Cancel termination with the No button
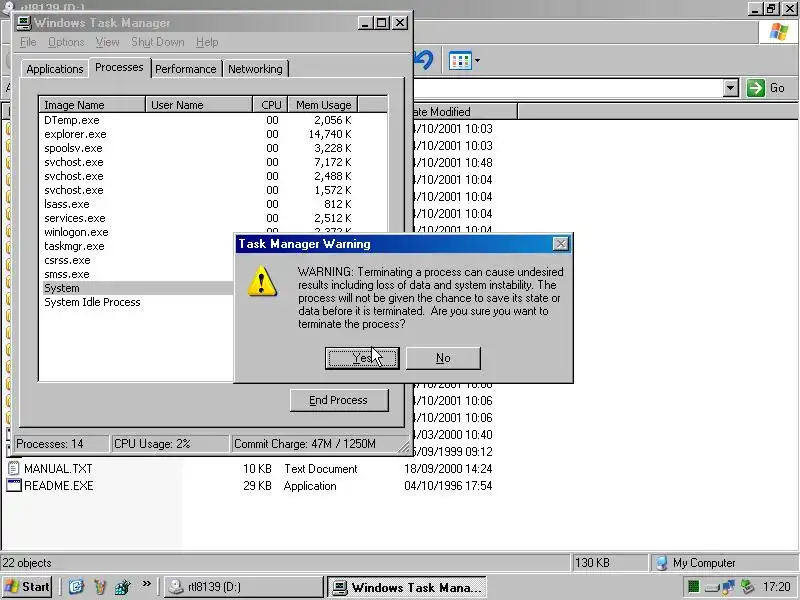This screenshot has width=800, height=600. tap(443, 358)
